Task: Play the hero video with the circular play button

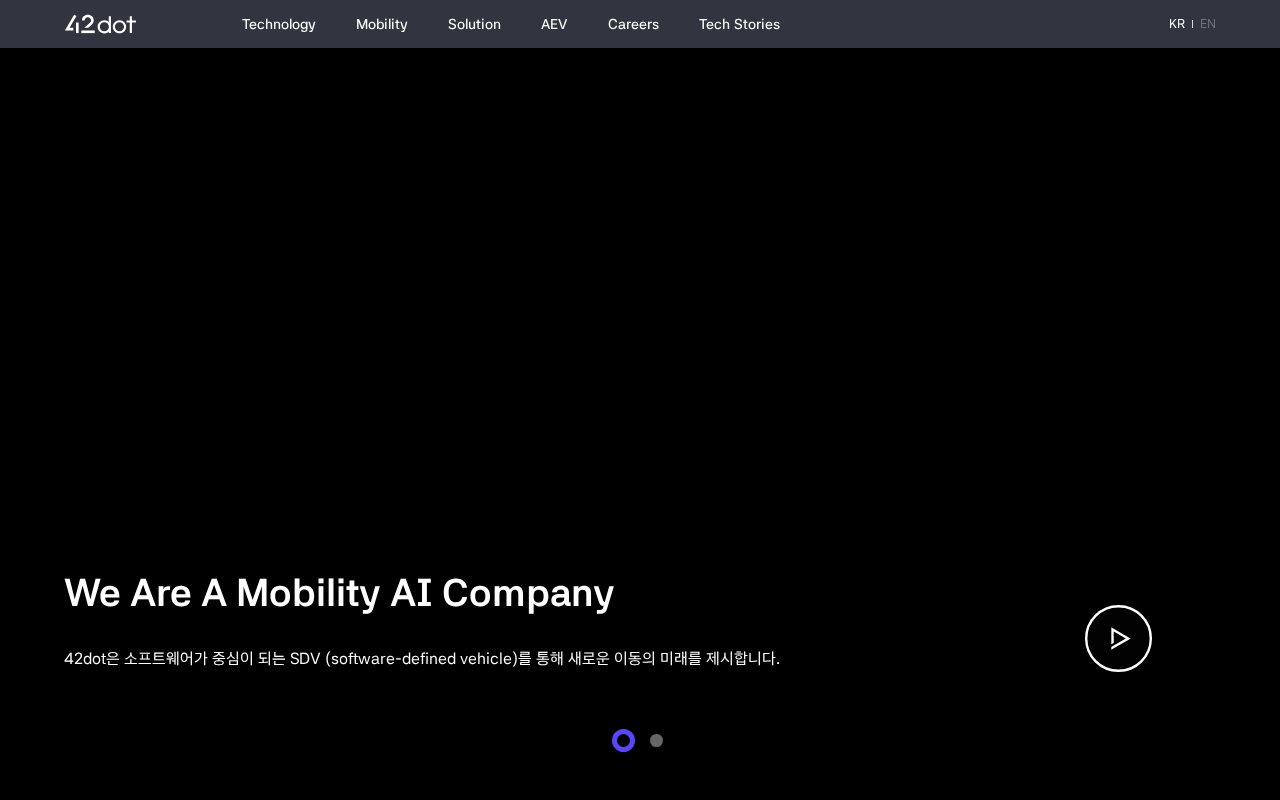Action: (1118, 638)
